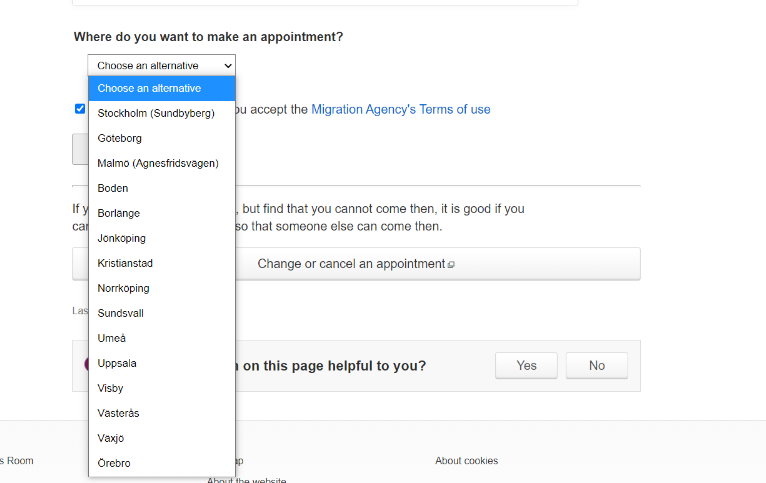
Task: Pick Malmo (Agnesfridsvagen) option
Action: 162,163
